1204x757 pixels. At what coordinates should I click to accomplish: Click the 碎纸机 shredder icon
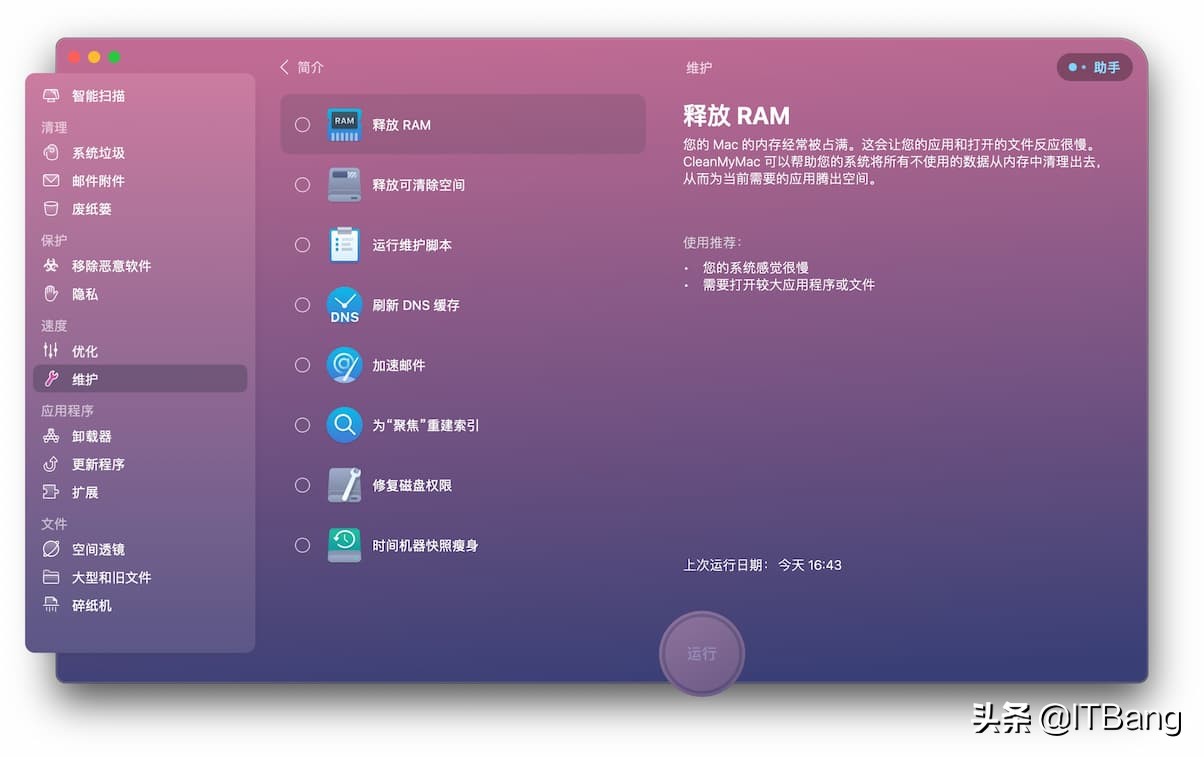pos(51,605)
